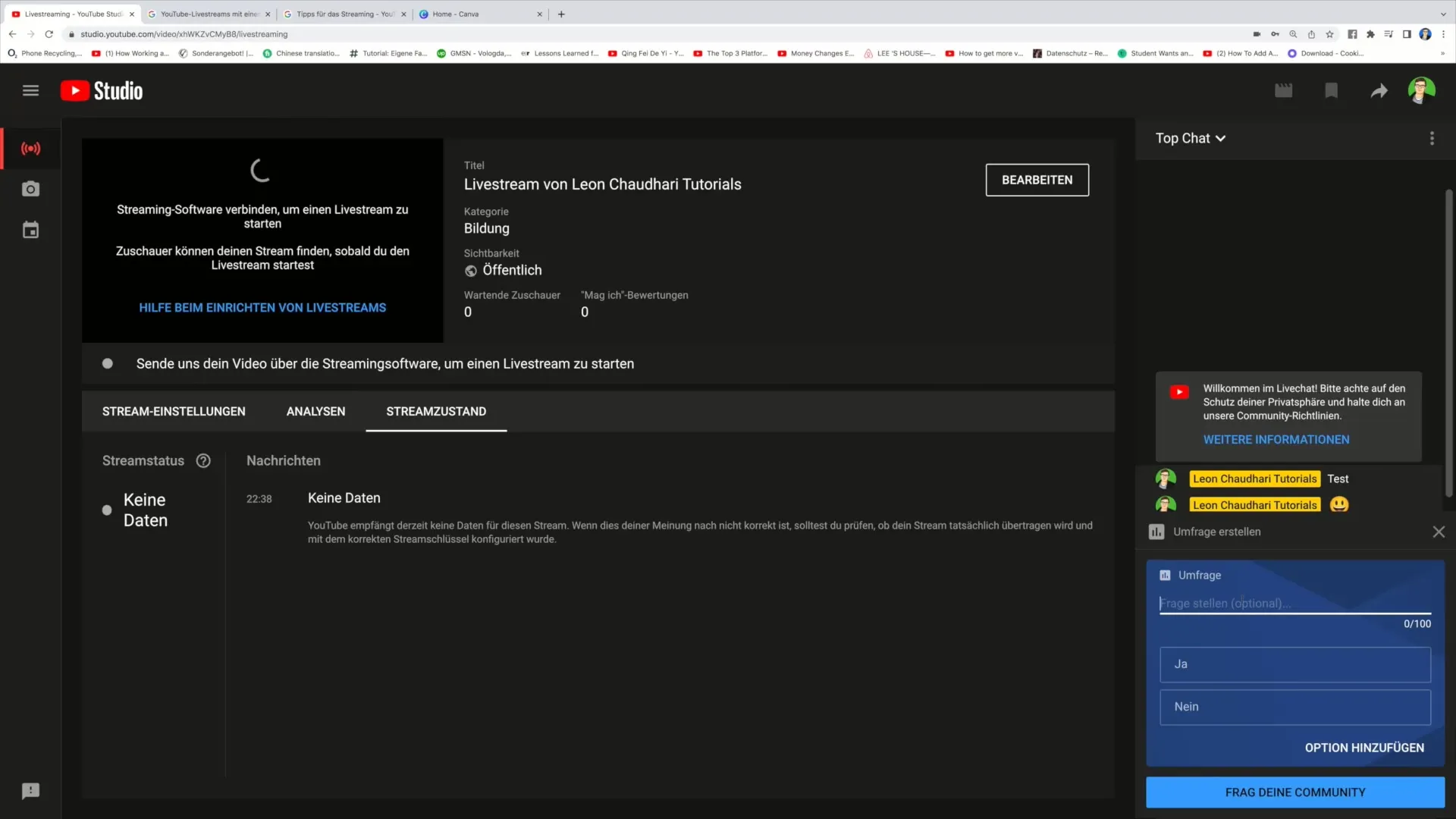Click the hamburger menu icon top-left
The image size is (1456, 819).
[x=31, y=91]
